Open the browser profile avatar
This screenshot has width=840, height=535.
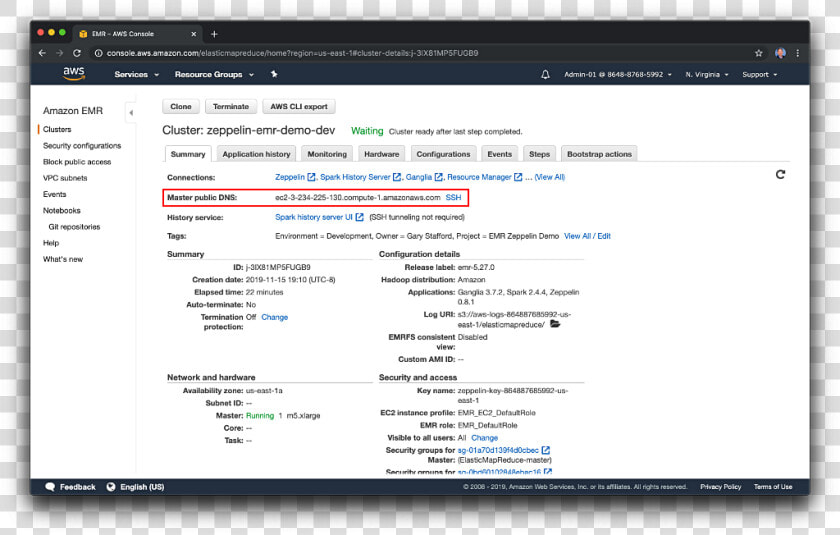pos(780,53)
